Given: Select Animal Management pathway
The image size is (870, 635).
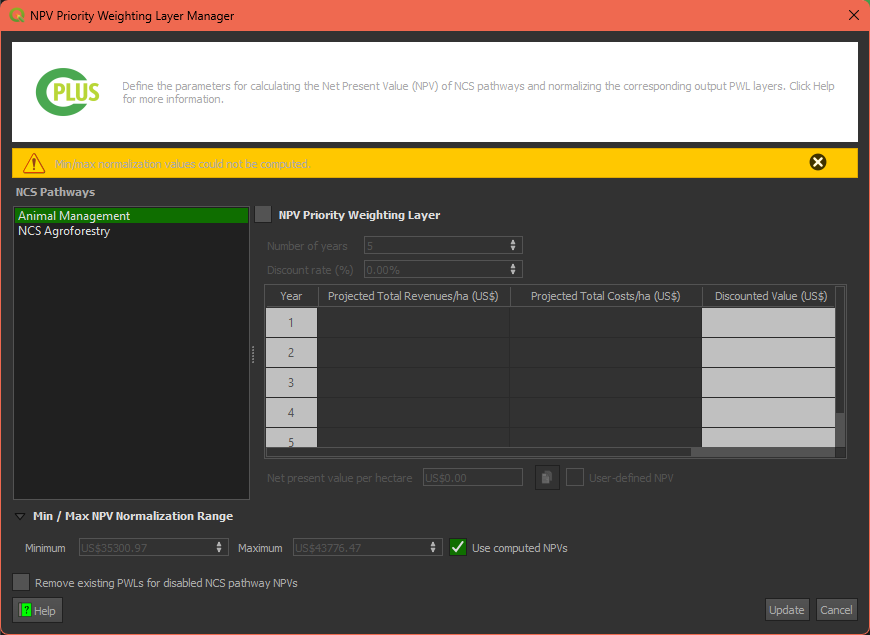Looking at the screenshot, I should coord(131,216).
